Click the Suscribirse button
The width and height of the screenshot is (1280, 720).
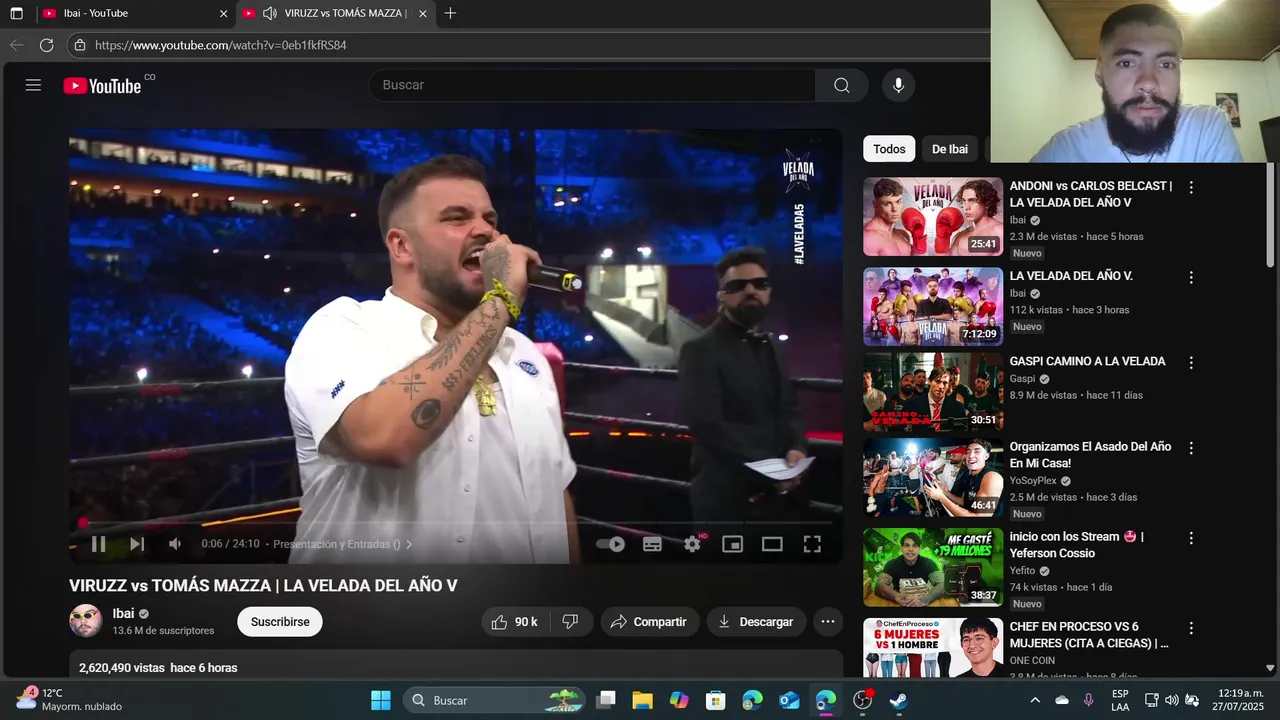point(280,622)
